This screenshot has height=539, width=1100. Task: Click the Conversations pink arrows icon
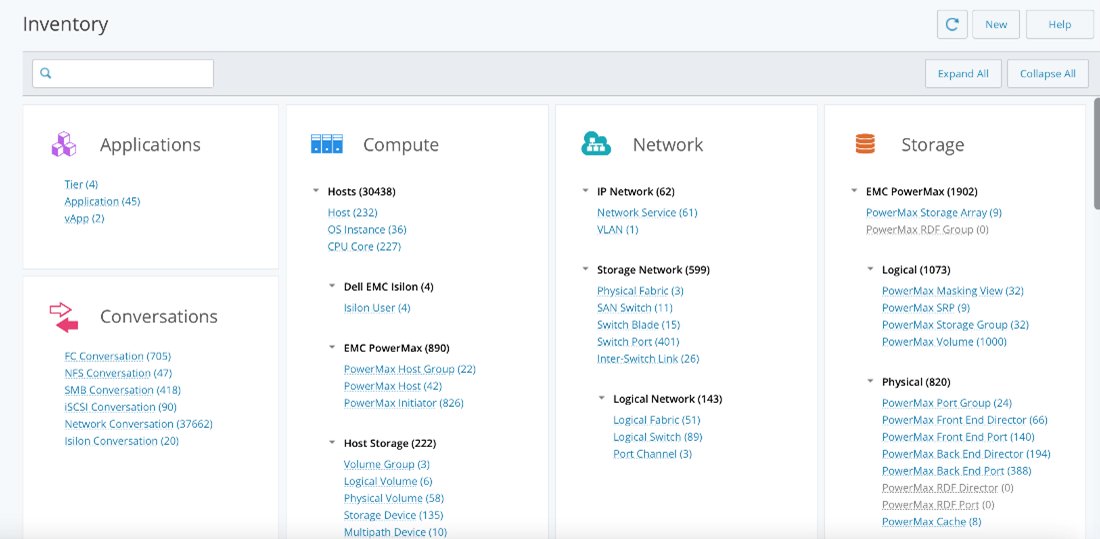(x=64, y=317)
